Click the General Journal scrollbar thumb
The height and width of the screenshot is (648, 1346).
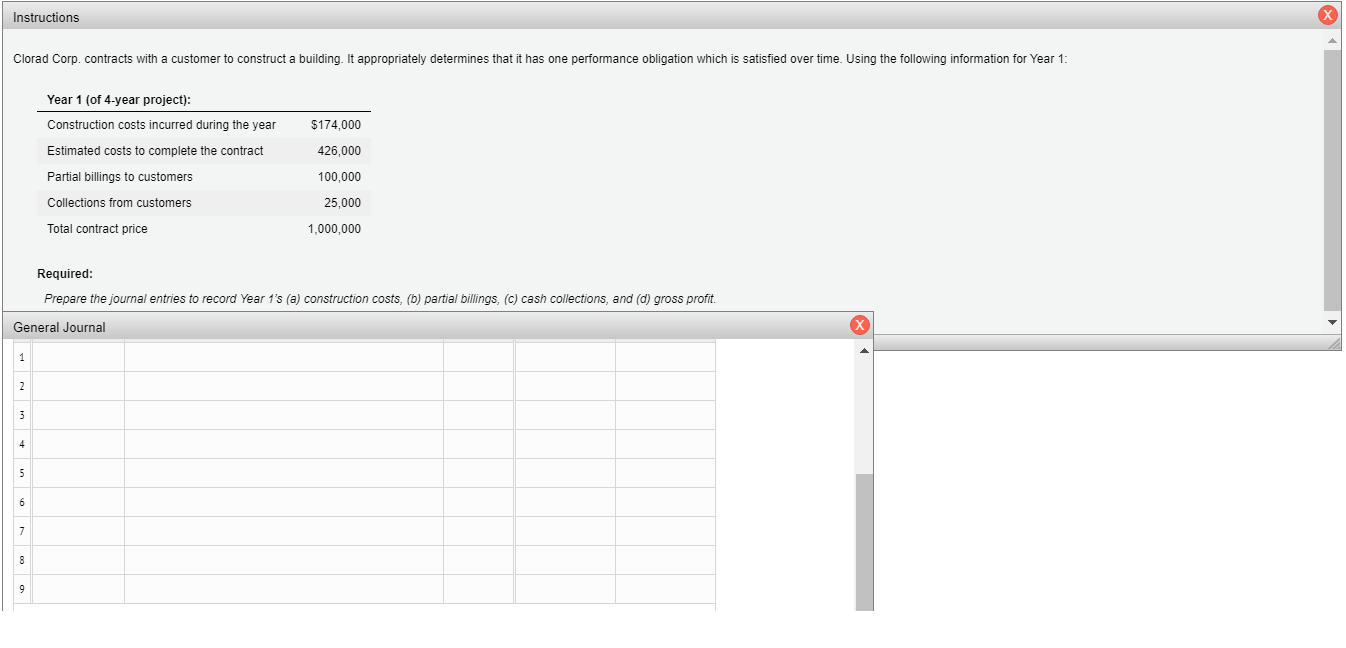tap(864, 542)
